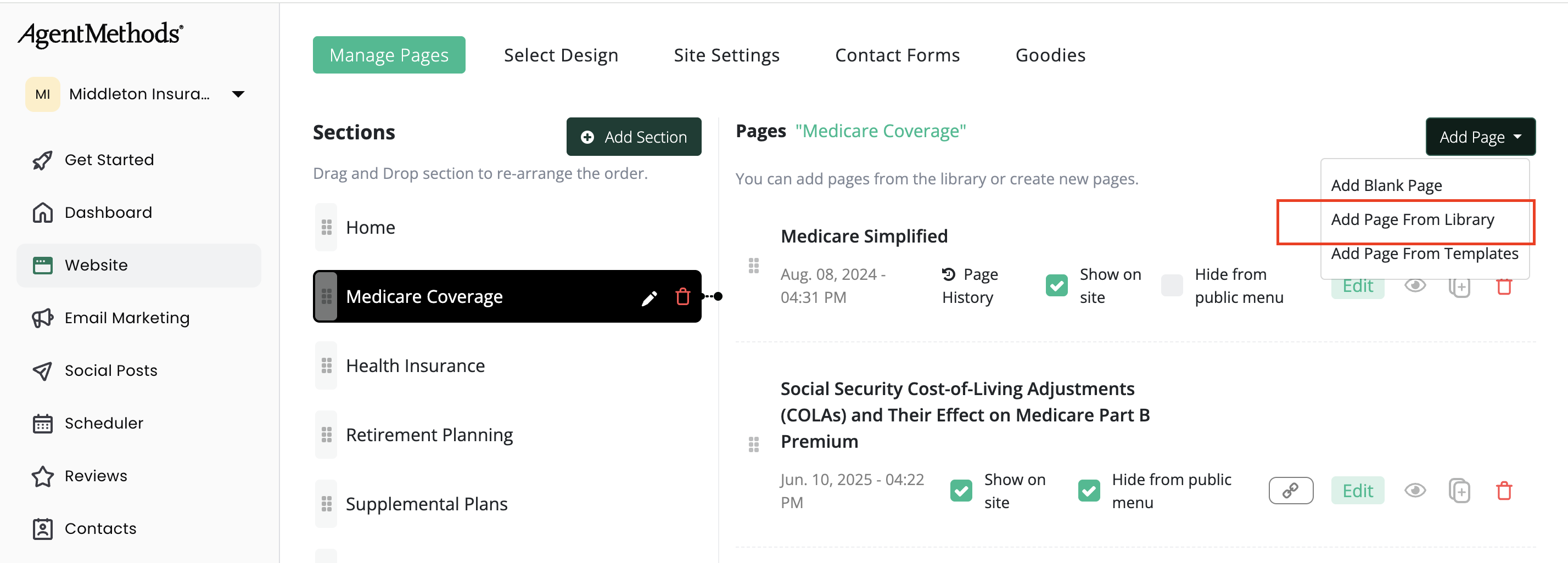
Task: Select Add Blank Page from the menu
Action: pos(1386,185)
